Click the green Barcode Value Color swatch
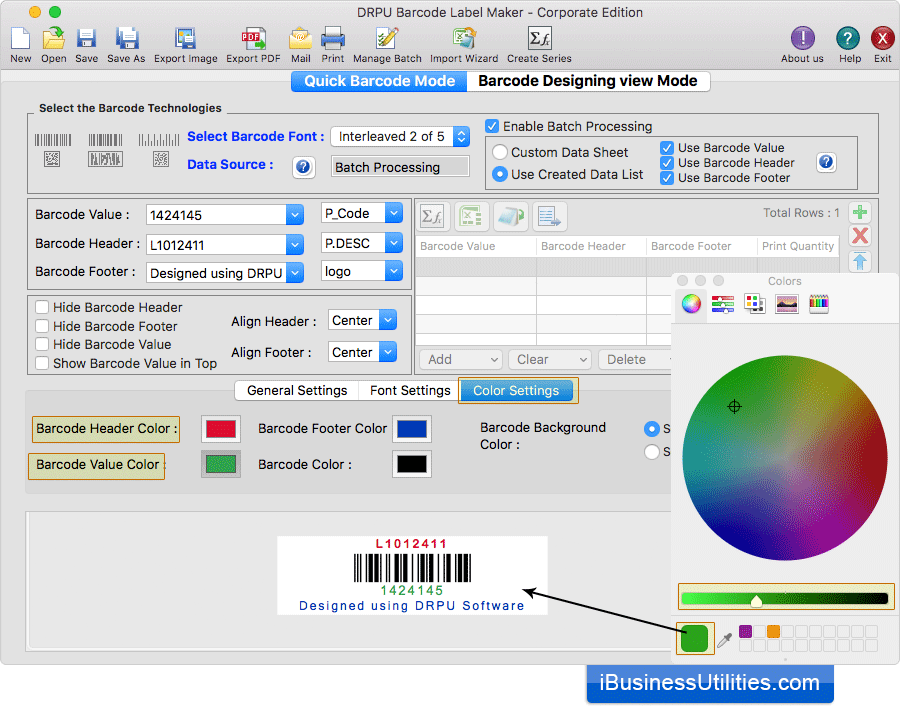This screenshot has height=706, width=900. (x=221, y=464)
